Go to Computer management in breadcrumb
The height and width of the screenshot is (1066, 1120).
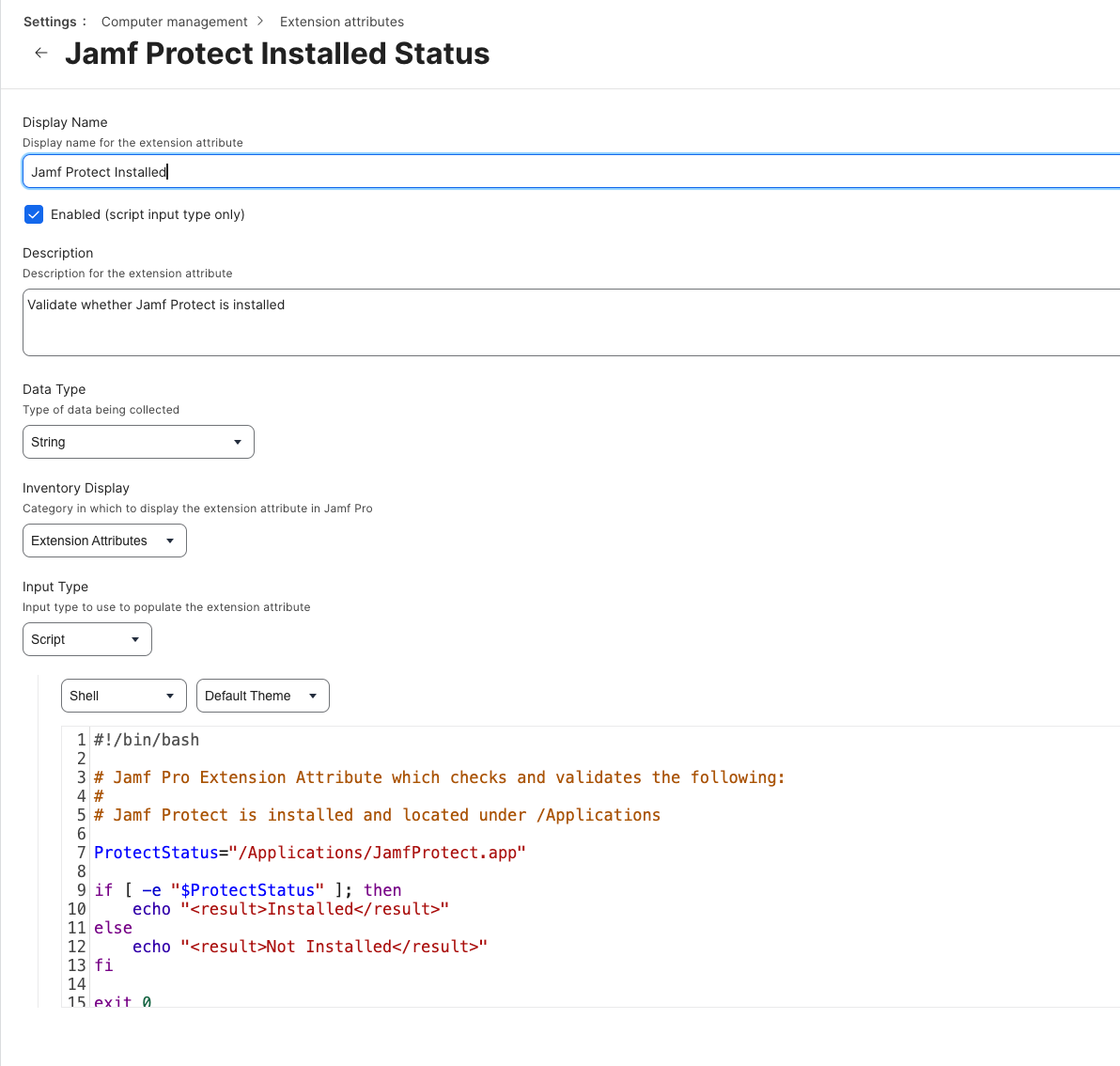[x=174, y=22]
